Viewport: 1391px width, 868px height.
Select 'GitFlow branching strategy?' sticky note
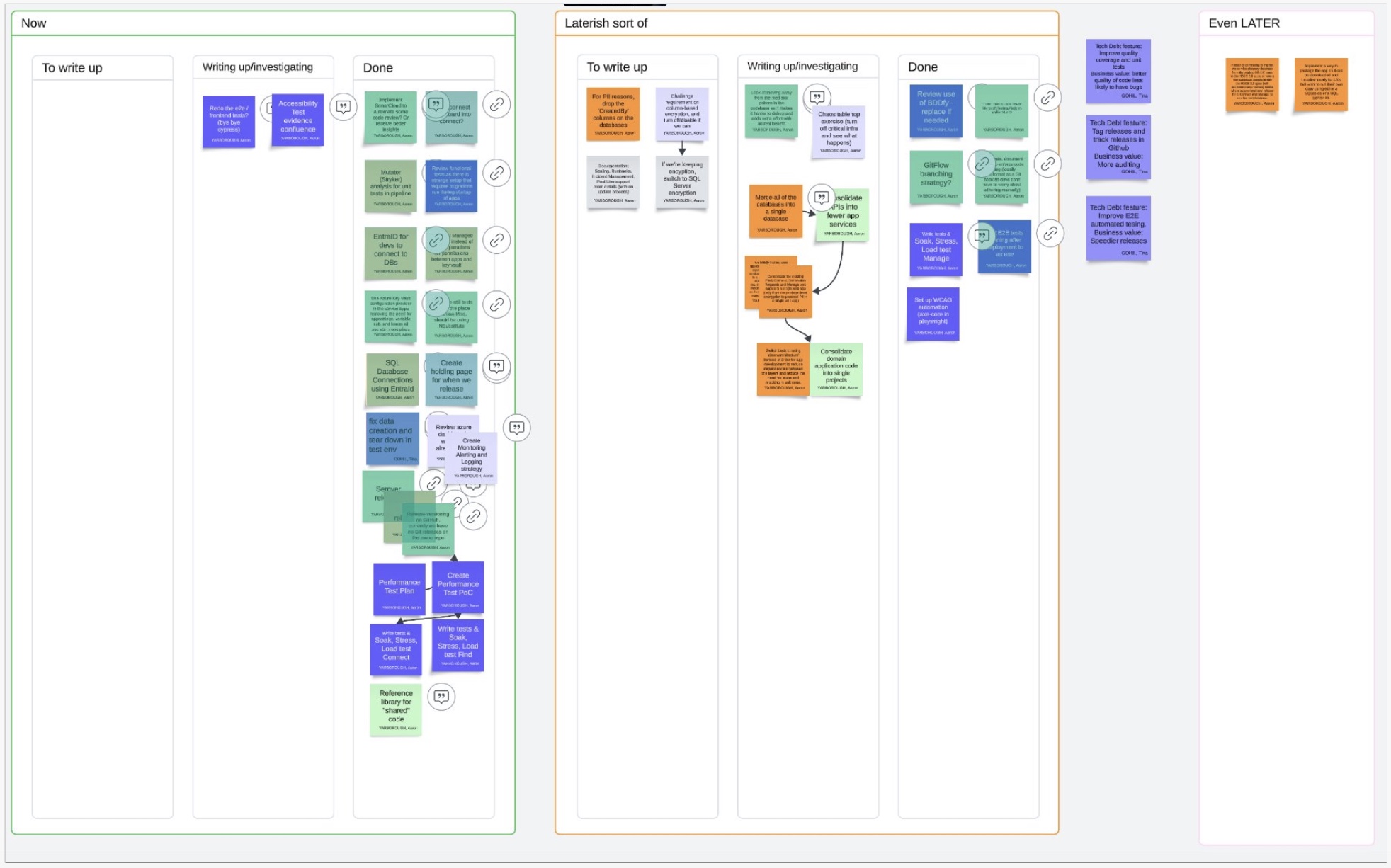pyautogui.click(x=936, y=177)
